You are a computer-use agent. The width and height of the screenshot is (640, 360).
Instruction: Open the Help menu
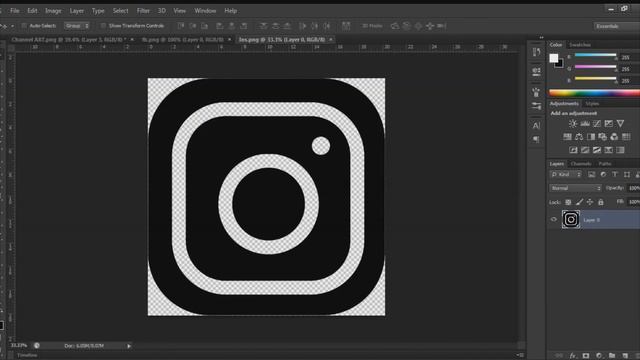pos(231,11)
